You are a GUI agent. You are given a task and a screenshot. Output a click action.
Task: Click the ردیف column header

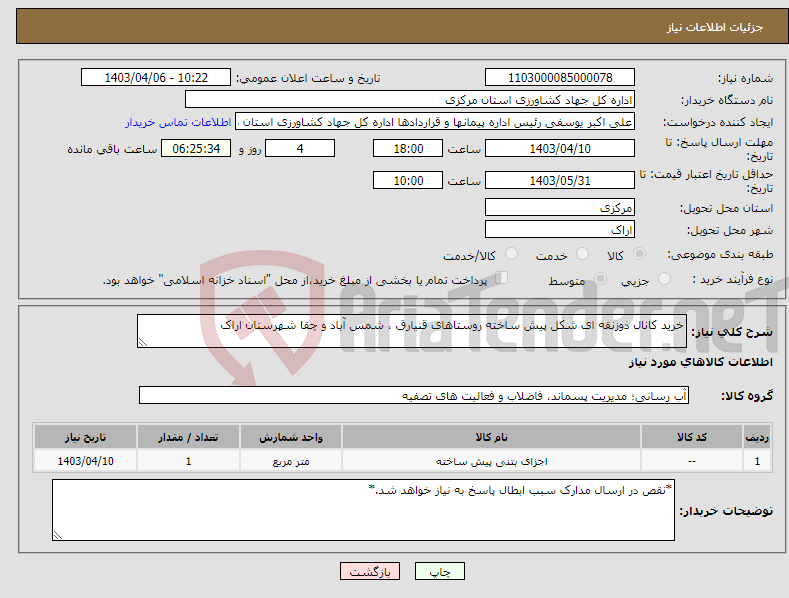point(757,437)
